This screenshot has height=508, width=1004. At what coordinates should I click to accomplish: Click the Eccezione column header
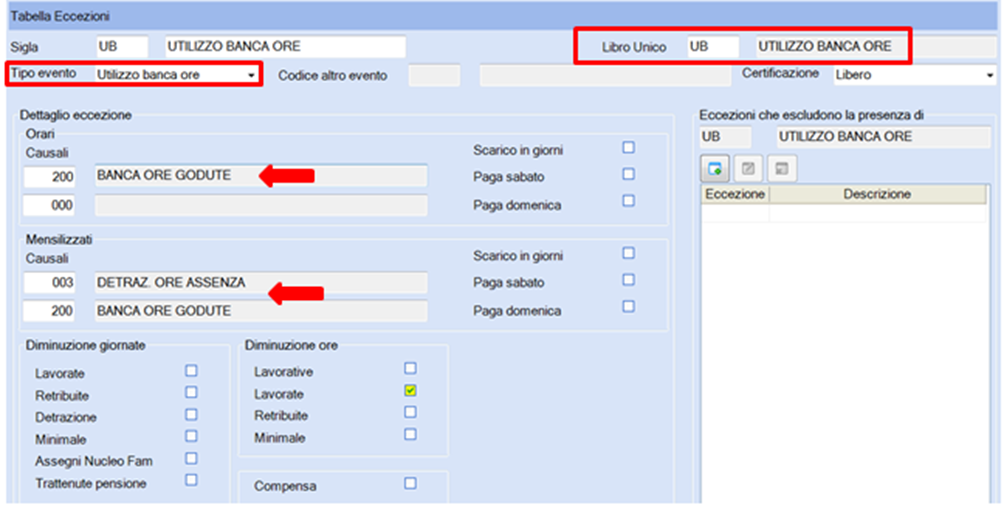point(734,194)
